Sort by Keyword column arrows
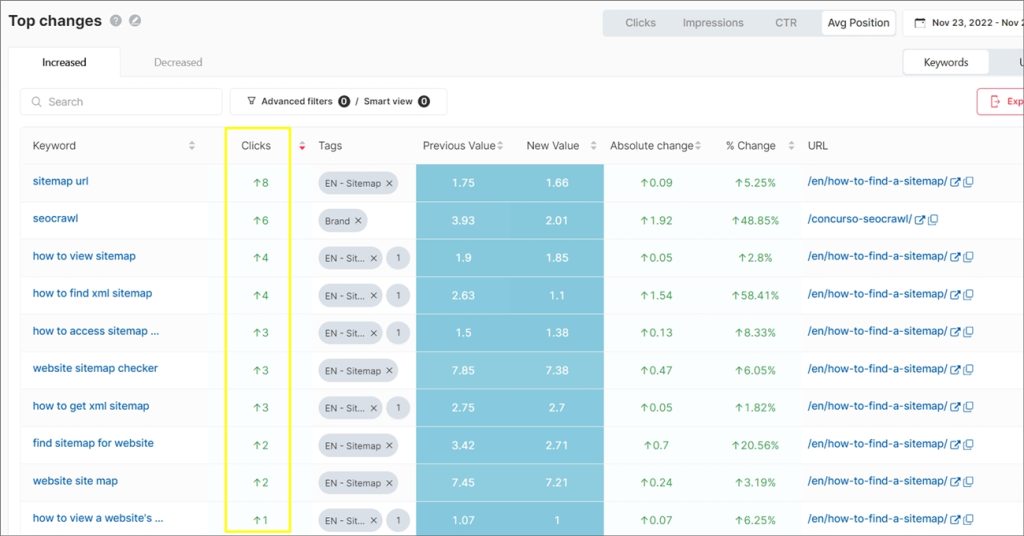1024x536 pixels. [x=192, y=146]
